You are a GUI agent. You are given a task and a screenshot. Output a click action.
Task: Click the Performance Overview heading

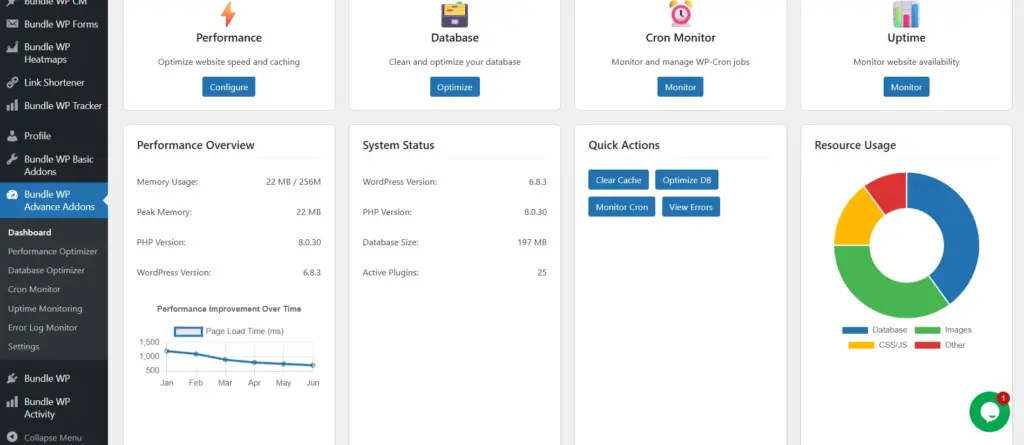195,145
